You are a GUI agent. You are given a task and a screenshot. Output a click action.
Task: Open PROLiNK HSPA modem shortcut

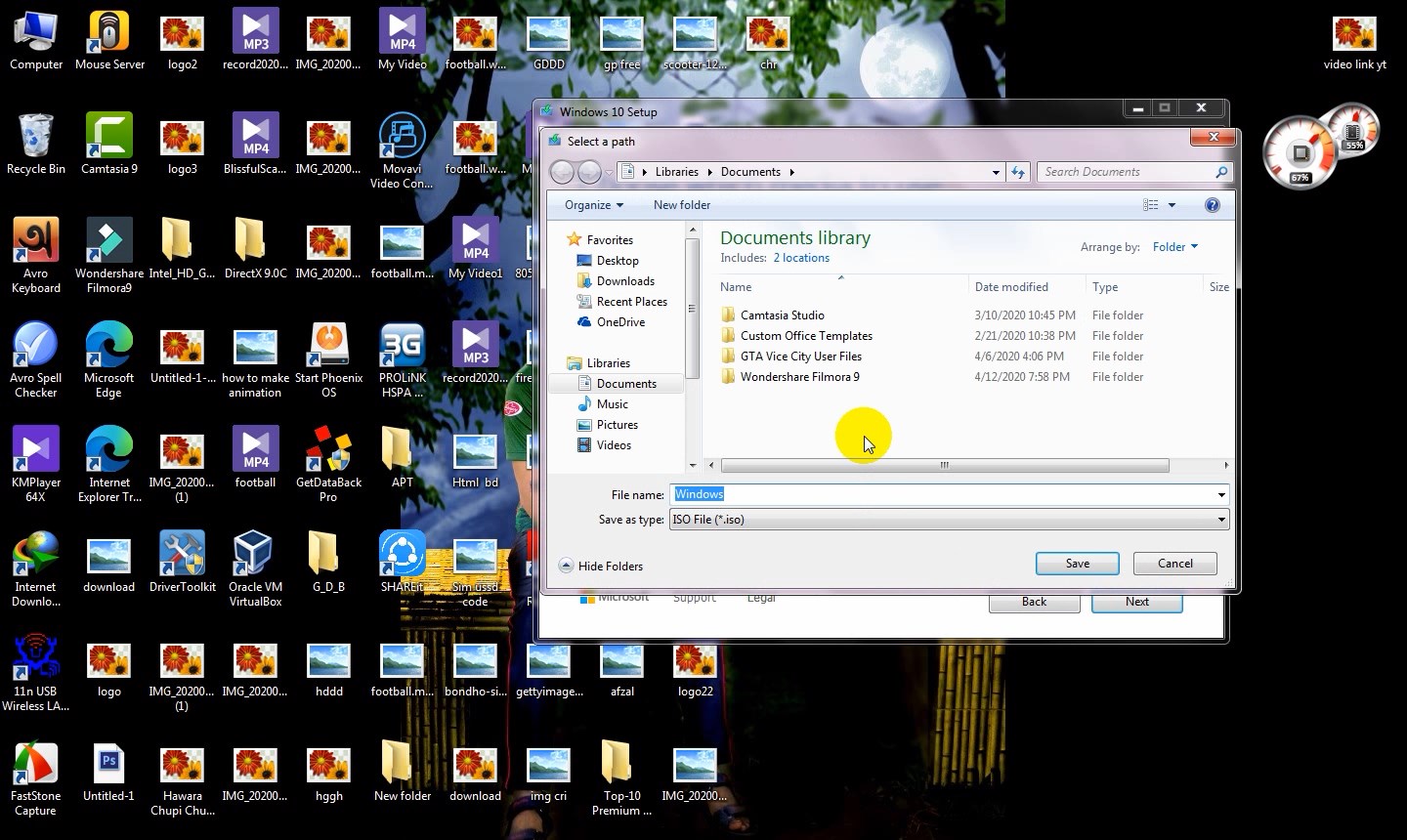tap(403, 360)
